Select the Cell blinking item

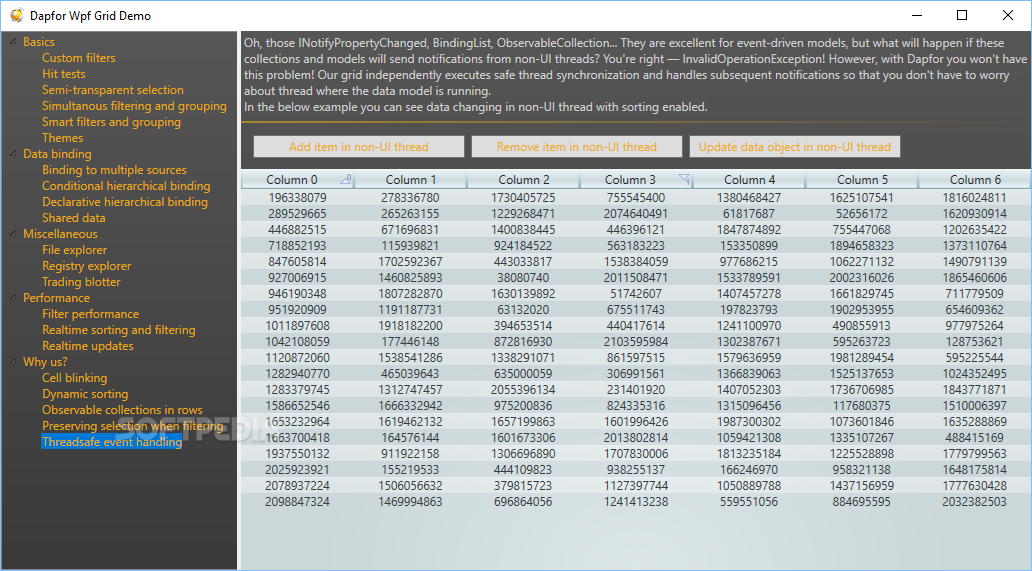(x=74, y=378)
